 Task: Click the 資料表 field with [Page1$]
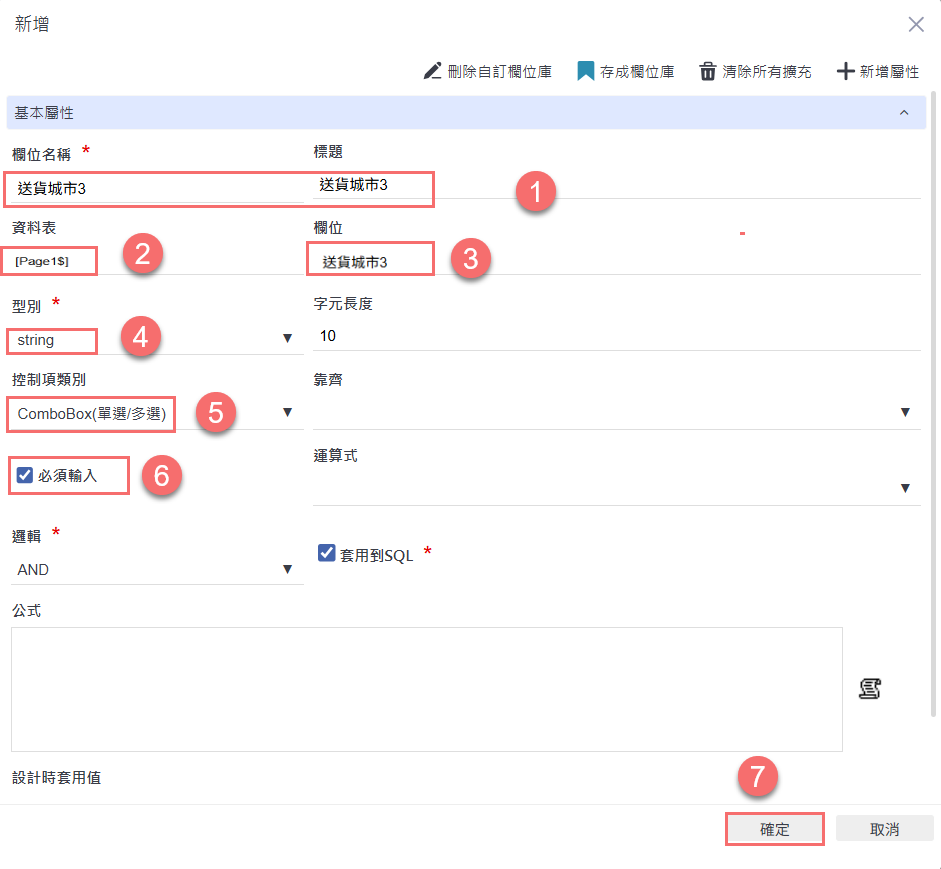pos(55,261)
